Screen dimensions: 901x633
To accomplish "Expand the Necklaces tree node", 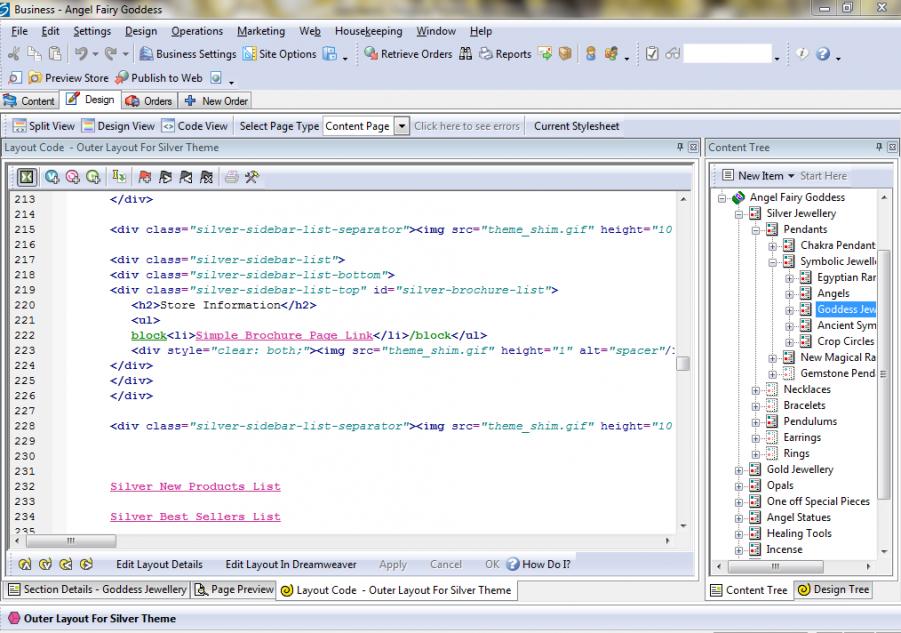I will [756, 390].
